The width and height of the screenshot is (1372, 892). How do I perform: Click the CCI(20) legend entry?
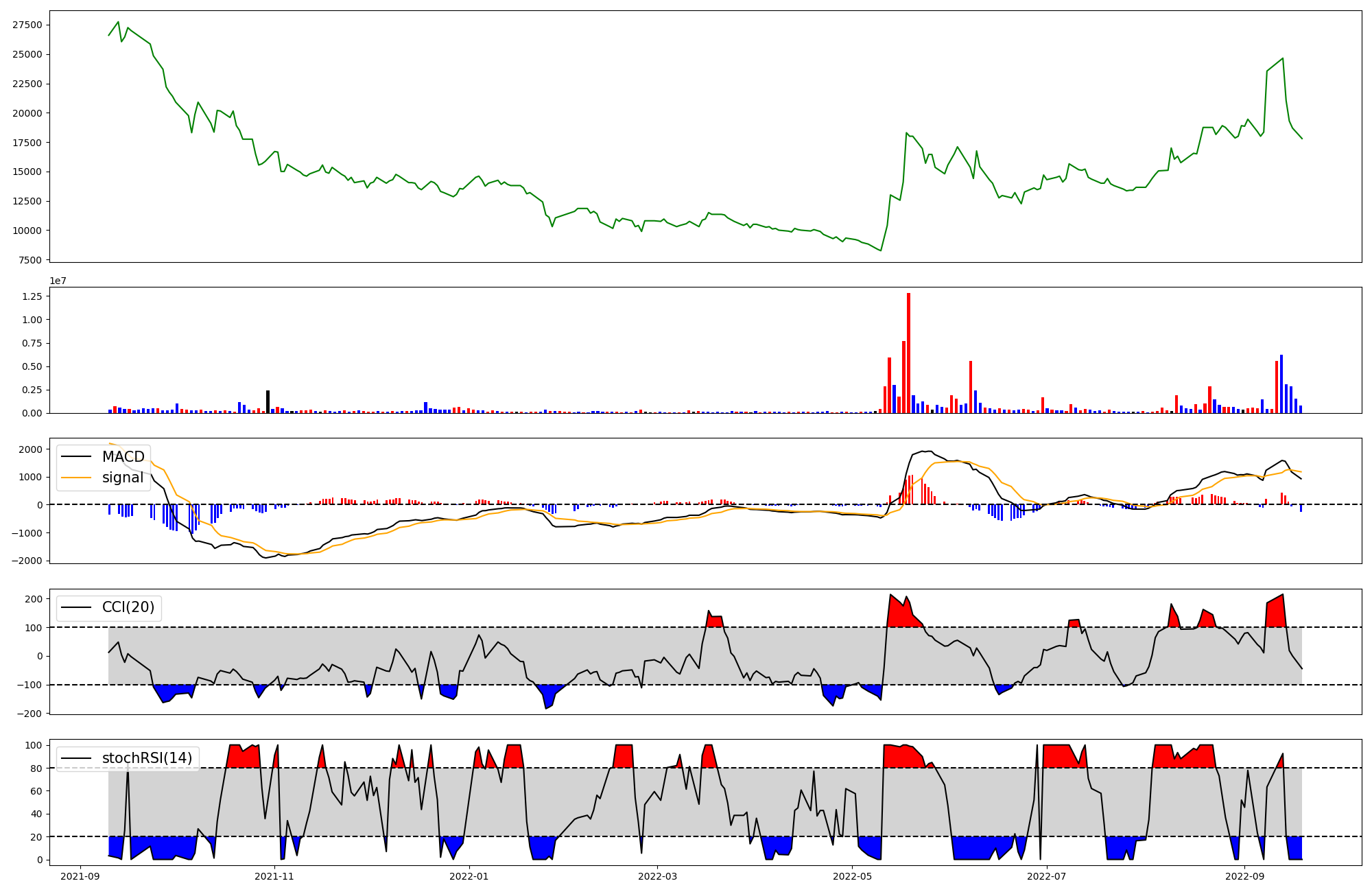click(128, 607)
